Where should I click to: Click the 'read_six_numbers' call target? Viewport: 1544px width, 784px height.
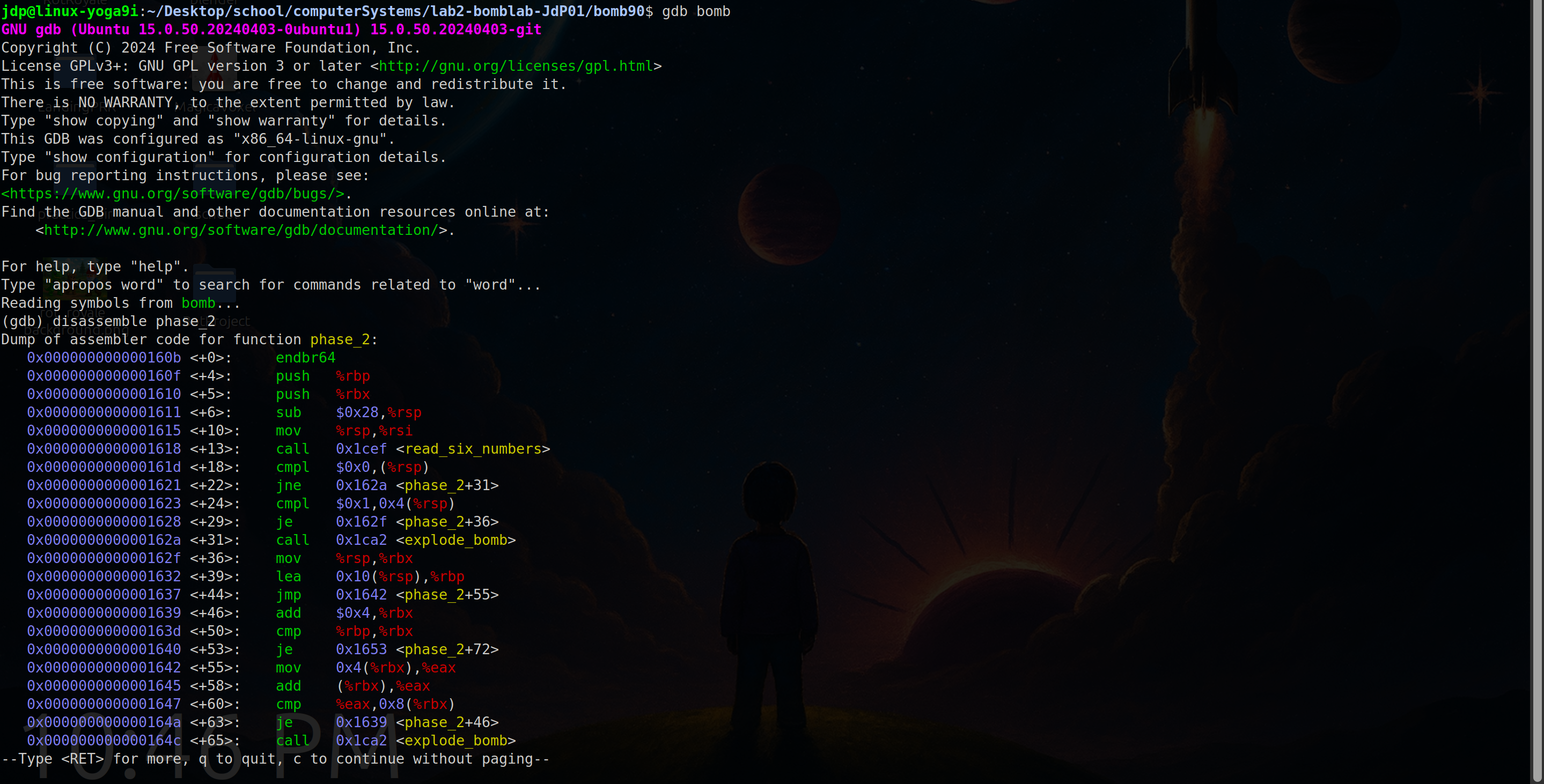click(x=472, y=449)
